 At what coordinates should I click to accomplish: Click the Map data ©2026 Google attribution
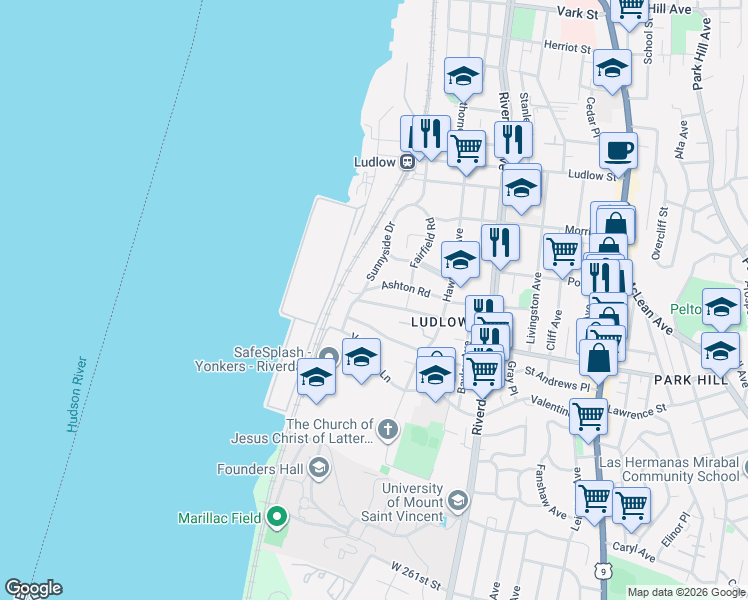[686, 593]
